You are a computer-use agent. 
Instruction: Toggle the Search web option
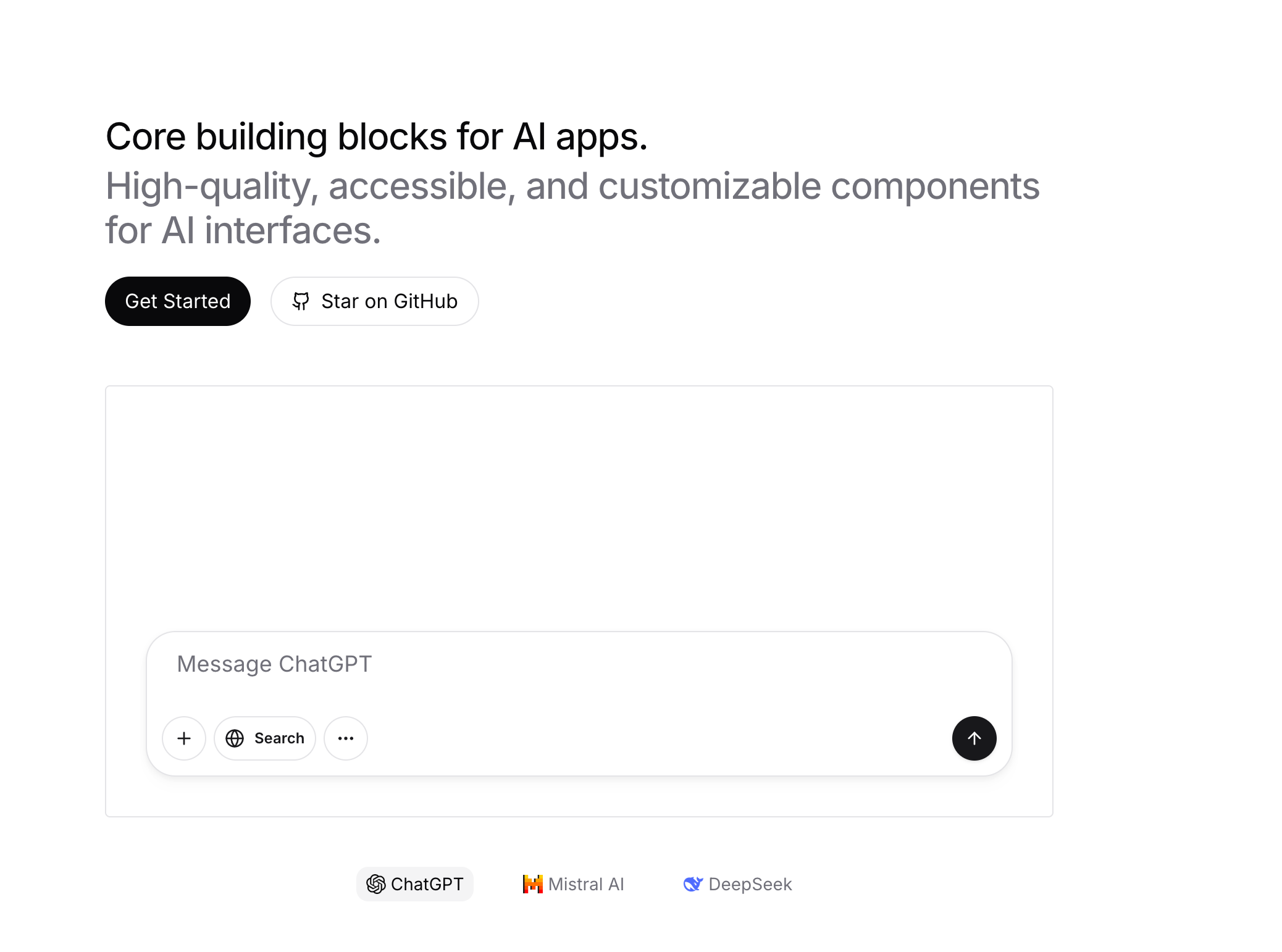point(265,738)
